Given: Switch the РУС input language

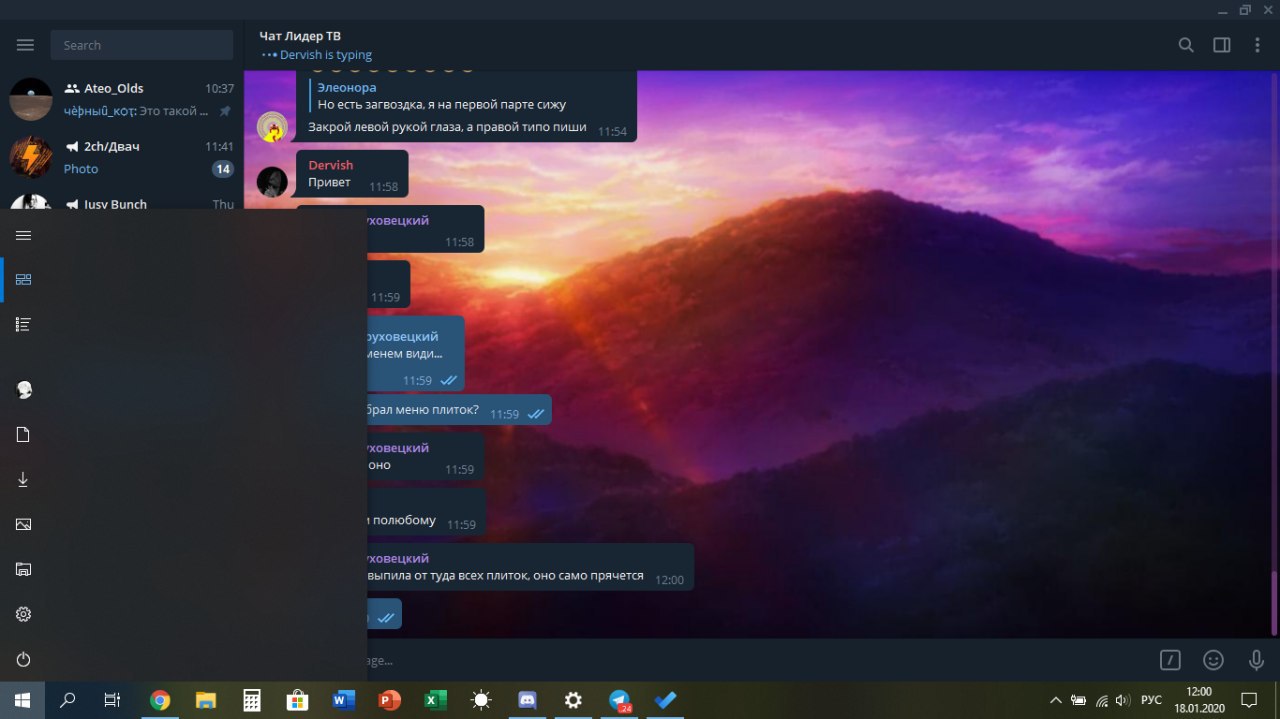Looking at the screenshot, I should point(1151,700).
